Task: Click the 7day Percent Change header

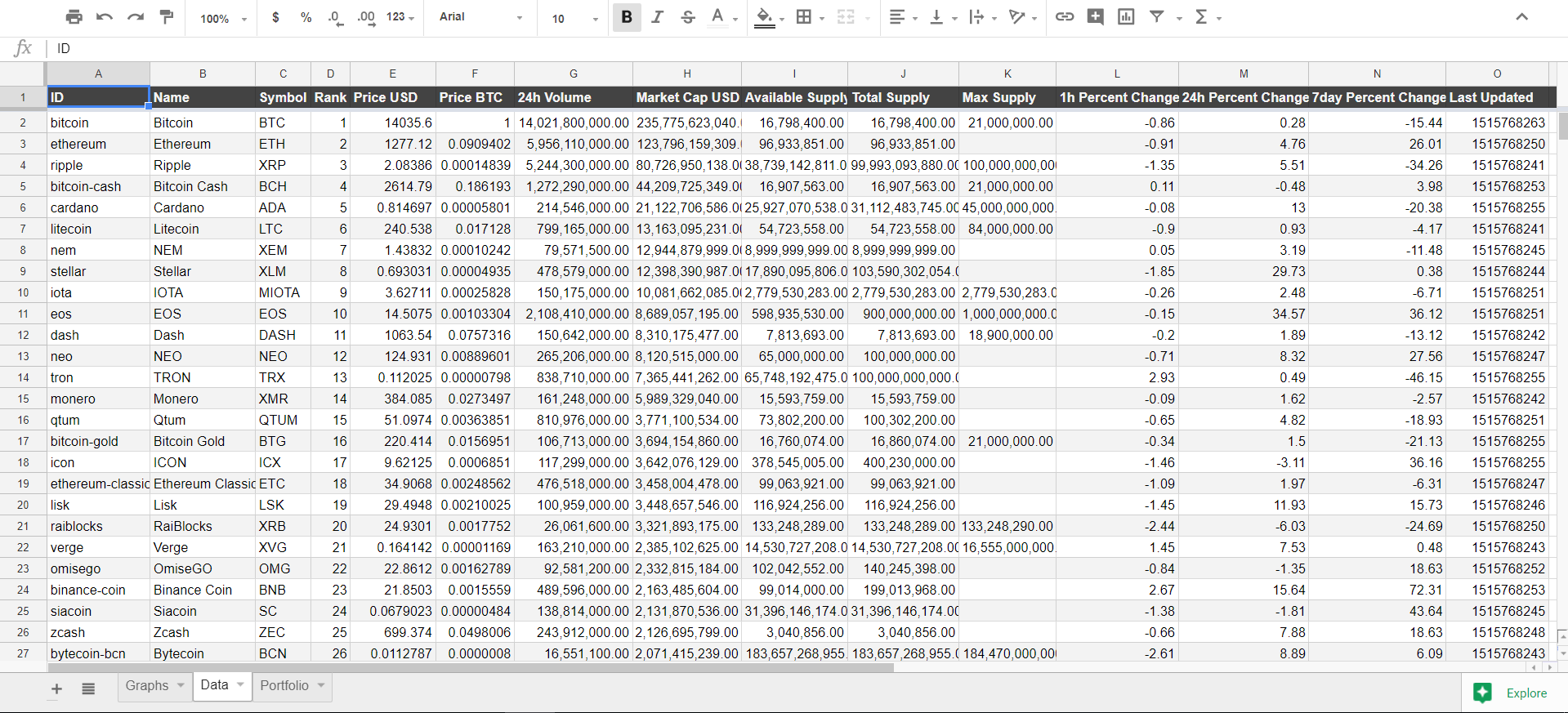Action: [x=1377, y=97]
